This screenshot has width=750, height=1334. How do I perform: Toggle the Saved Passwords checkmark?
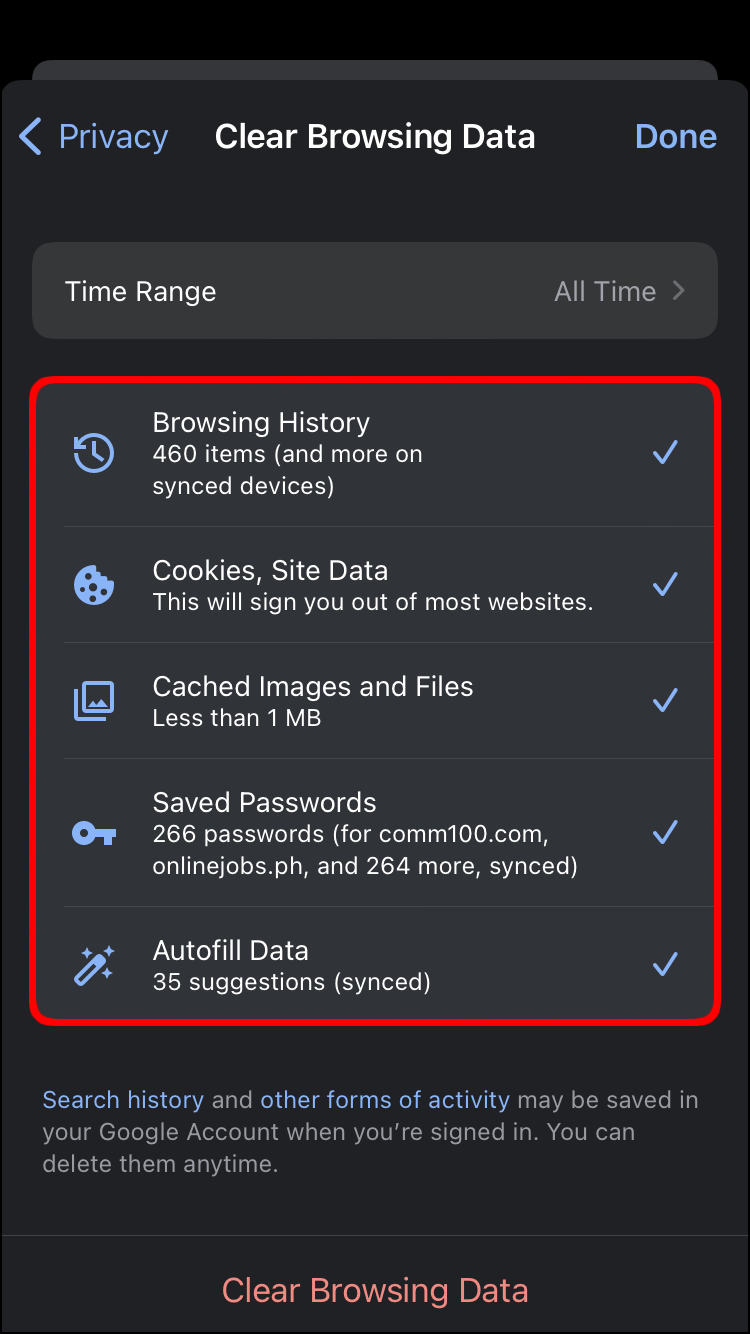pos(665,833)
